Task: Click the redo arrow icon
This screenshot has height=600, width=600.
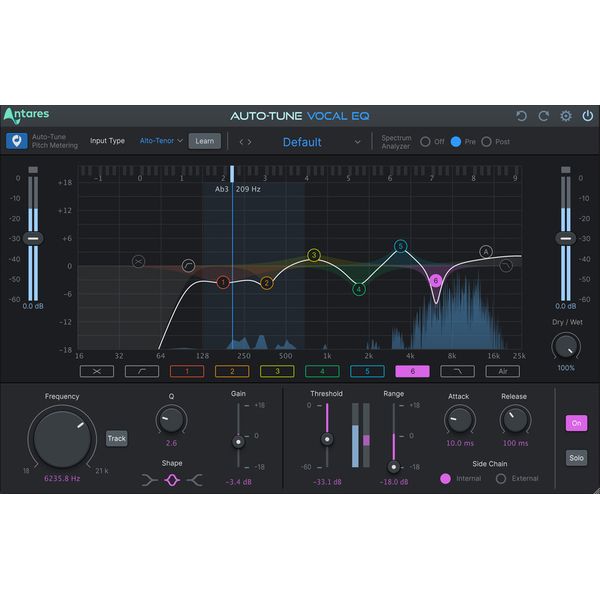Action: pyautogui.click(x=544, y=116)
